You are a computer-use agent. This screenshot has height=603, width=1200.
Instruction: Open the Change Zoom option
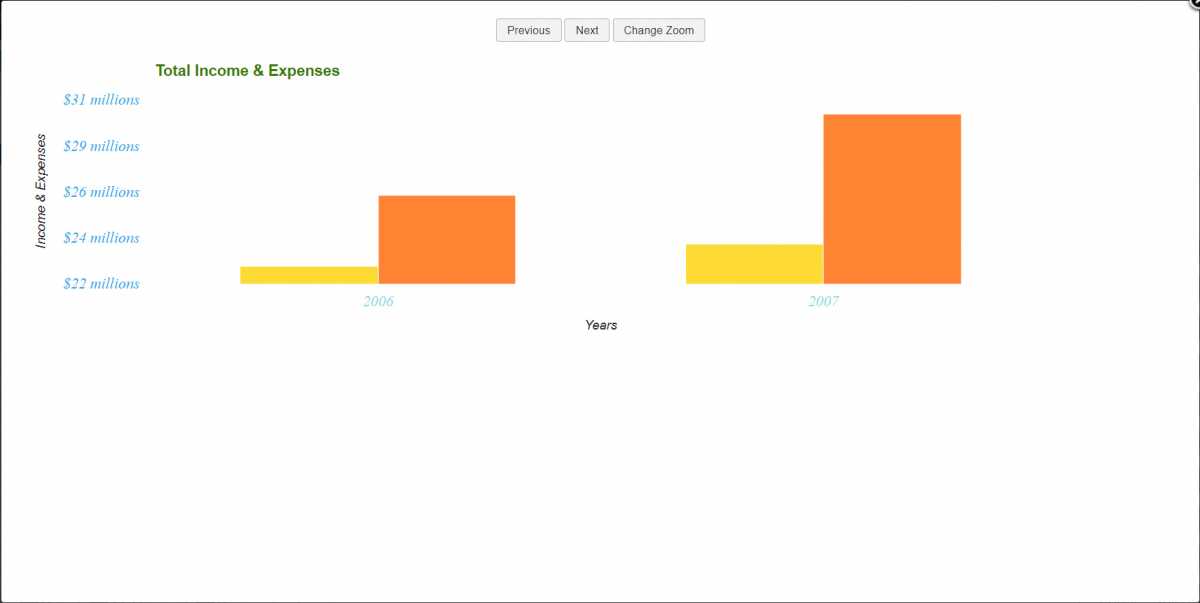pyautogui.click(x=659, y=30)
